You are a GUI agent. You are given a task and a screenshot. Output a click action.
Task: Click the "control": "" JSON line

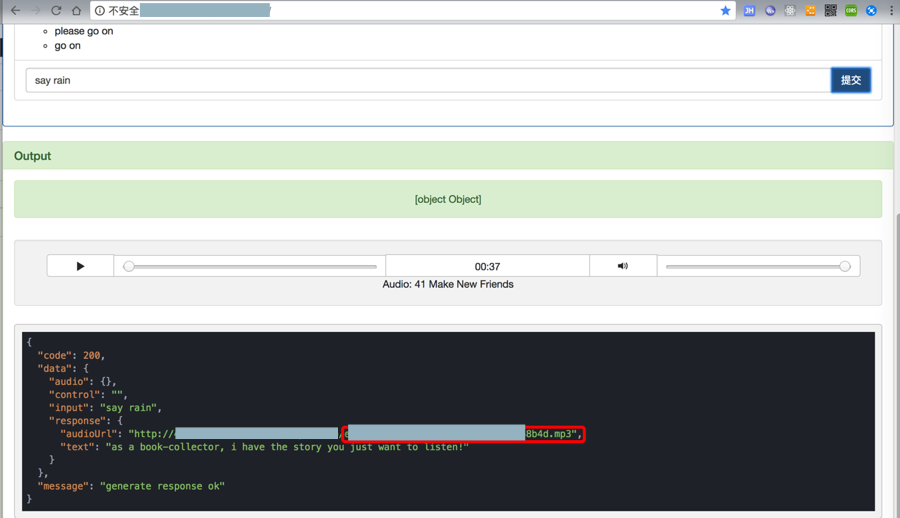[x=88, y=395]
